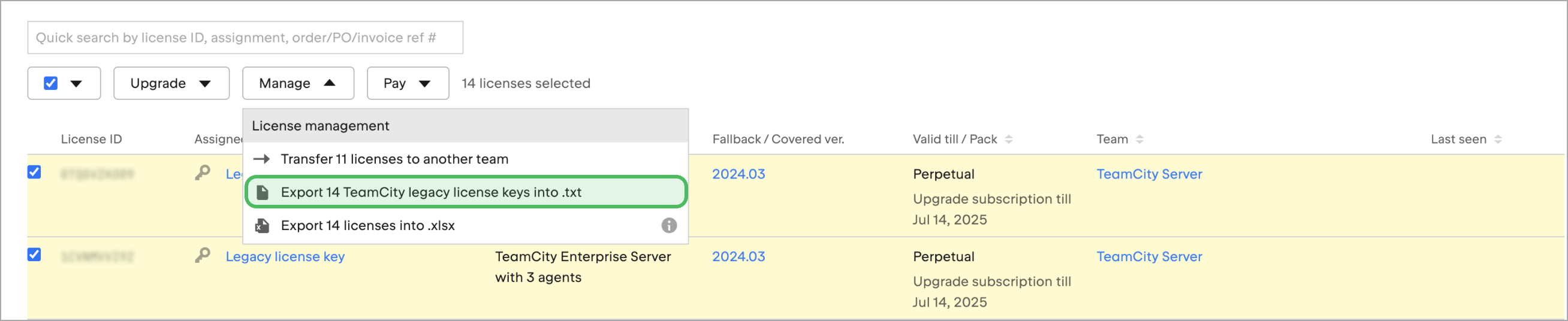Click the transfer arrow icon in menu

pos(262,159)
